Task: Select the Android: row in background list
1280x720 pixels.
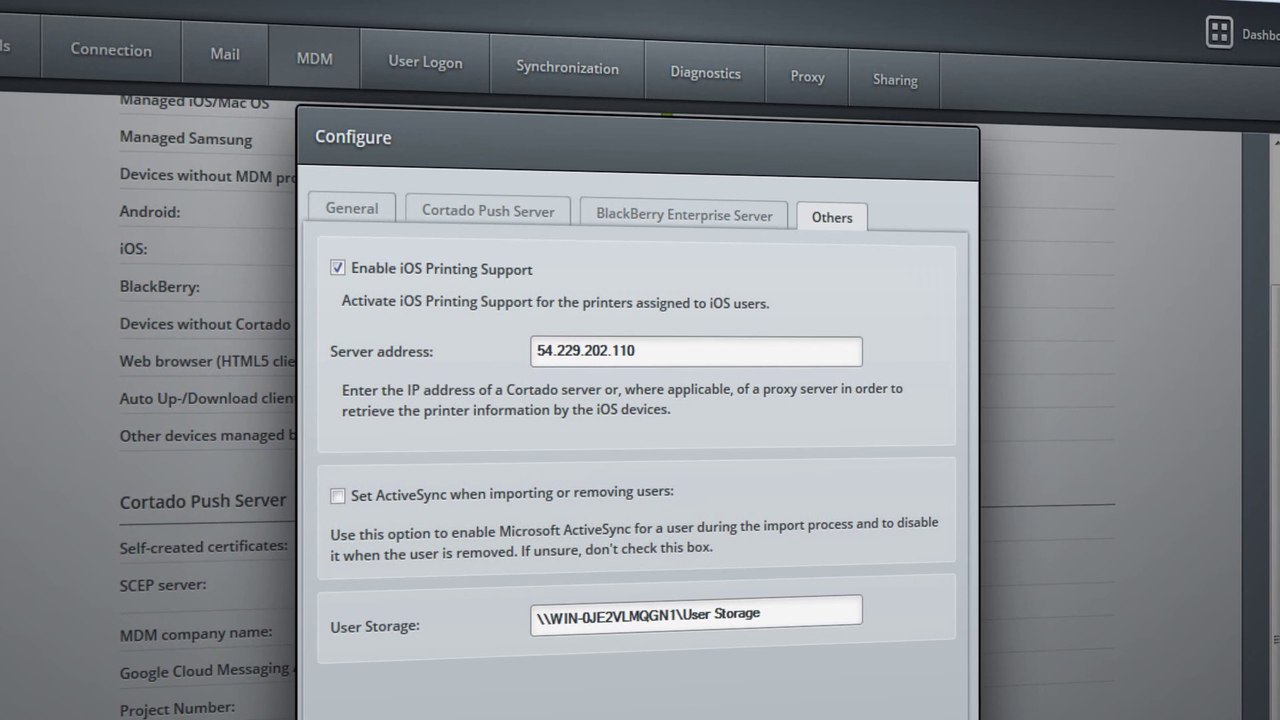Action: tap(150, 212)
